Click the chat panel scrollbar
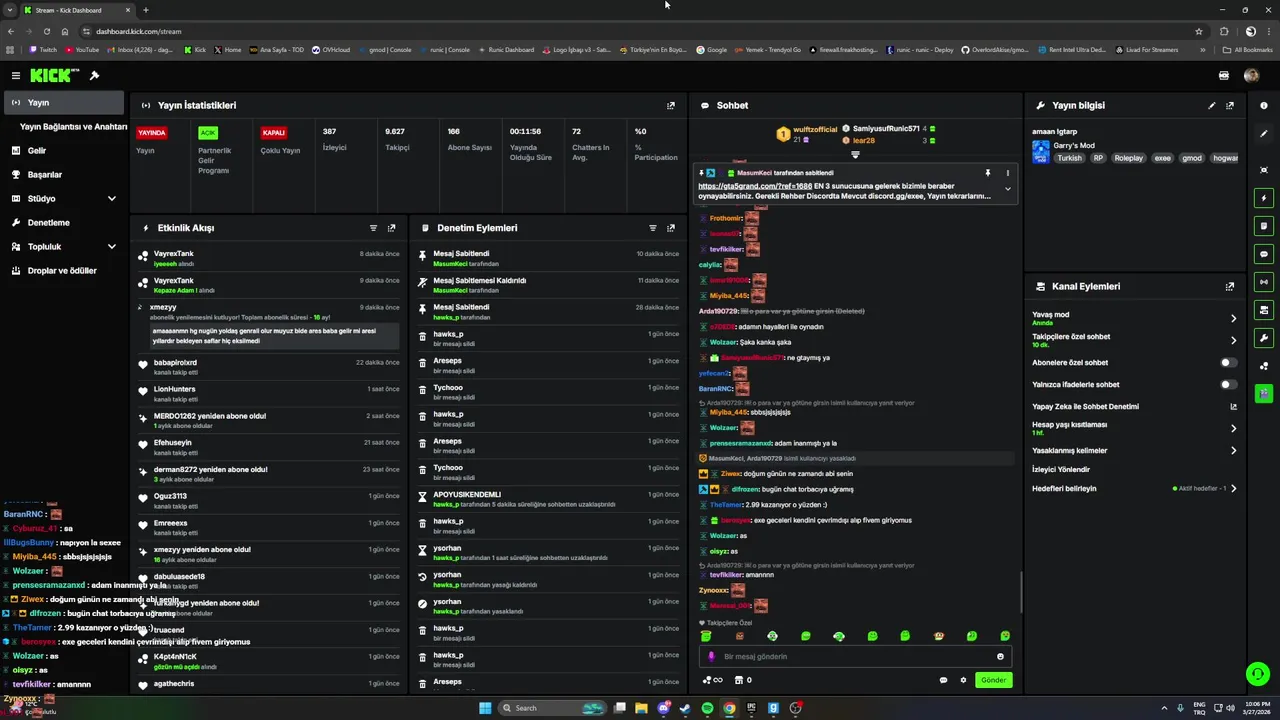This screenshot has height=720, width=1280. coord(1020,592)
